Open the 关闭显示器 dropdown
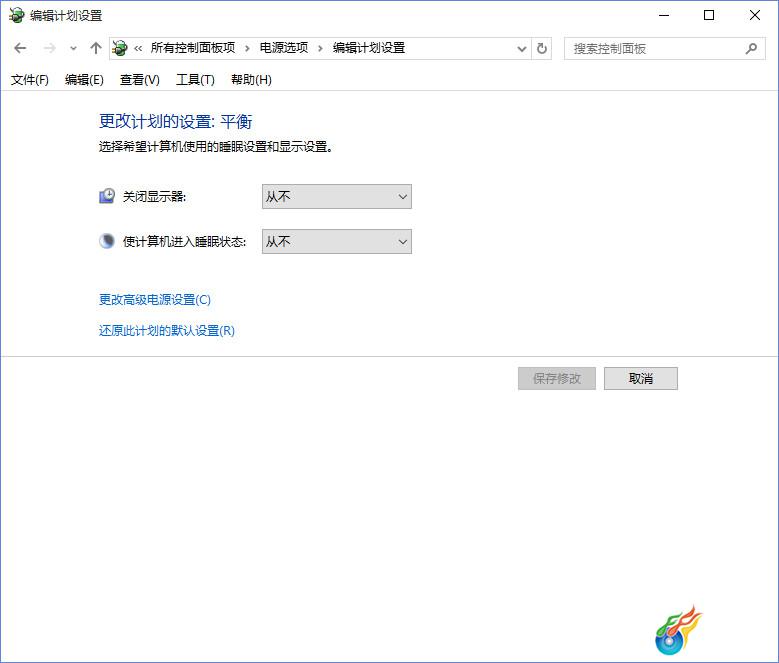779x663 pixels. (x=337, y=197)
